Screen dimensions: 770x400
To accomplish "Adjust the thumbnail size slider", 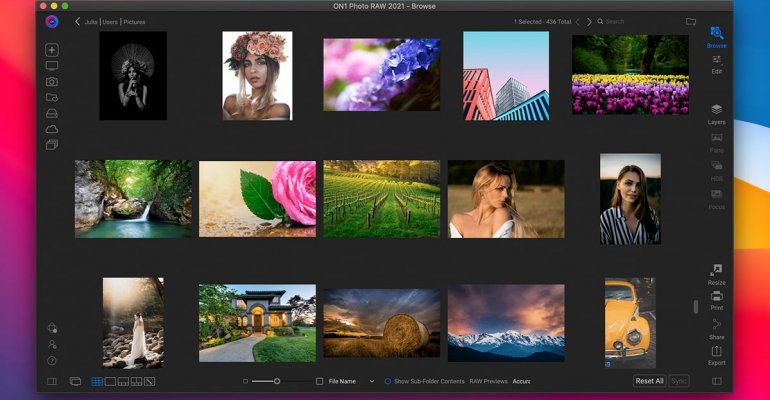I will pyautogui.click(x=277, y=381).
